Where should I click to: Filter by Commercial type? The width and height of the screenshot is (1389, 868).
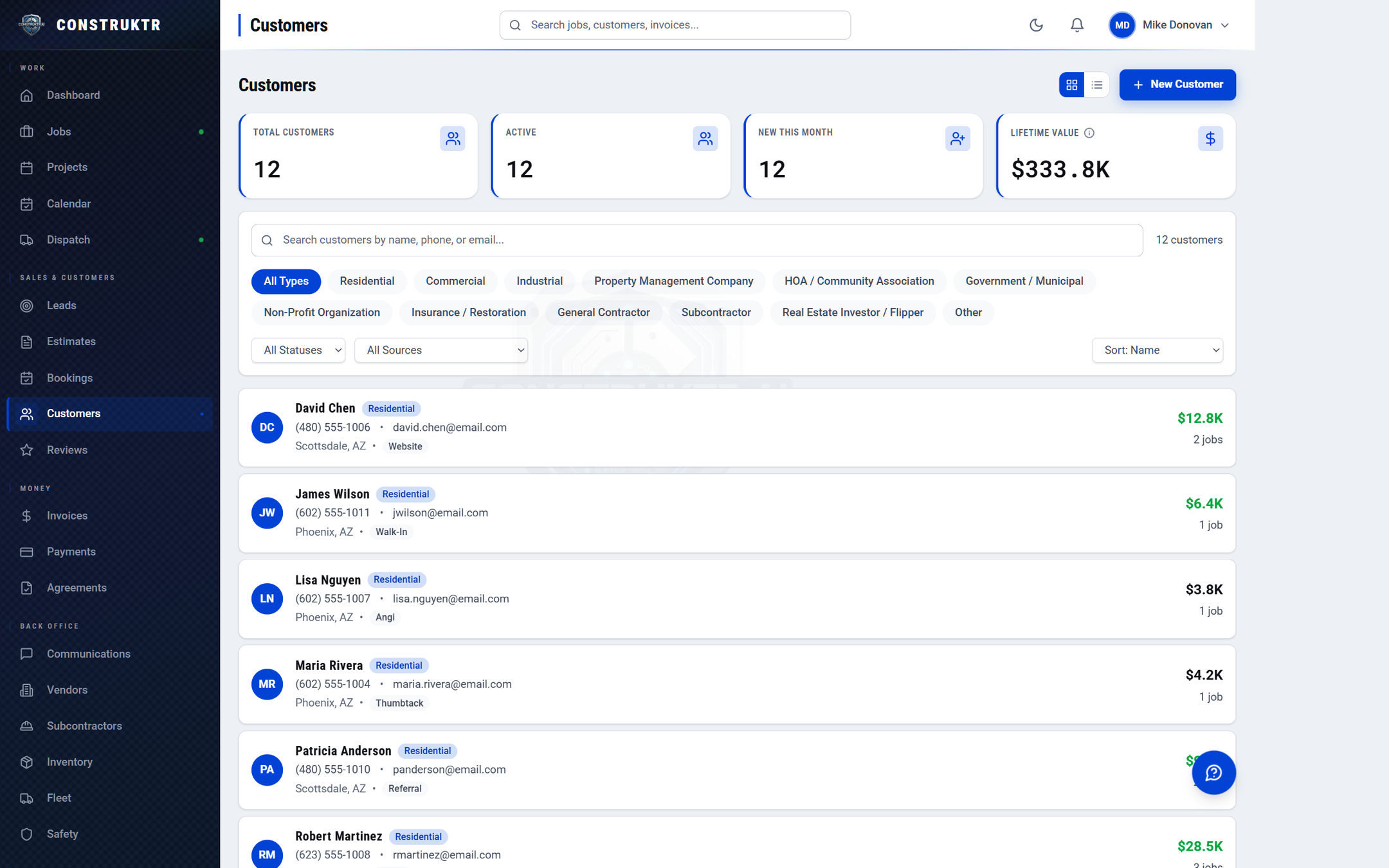(x=455, y=281)
